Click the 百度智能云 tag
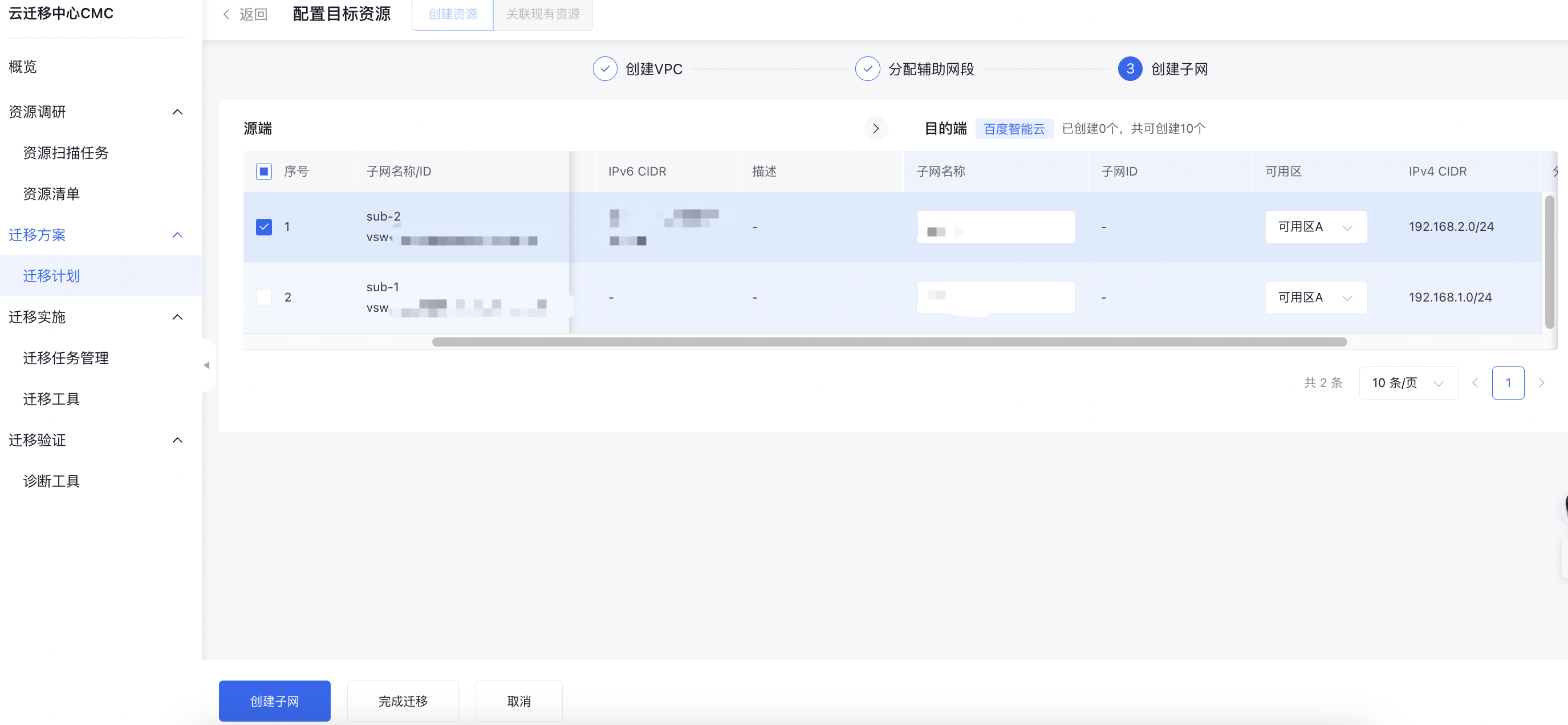The image size is (1568, 725). [1014, 129]
